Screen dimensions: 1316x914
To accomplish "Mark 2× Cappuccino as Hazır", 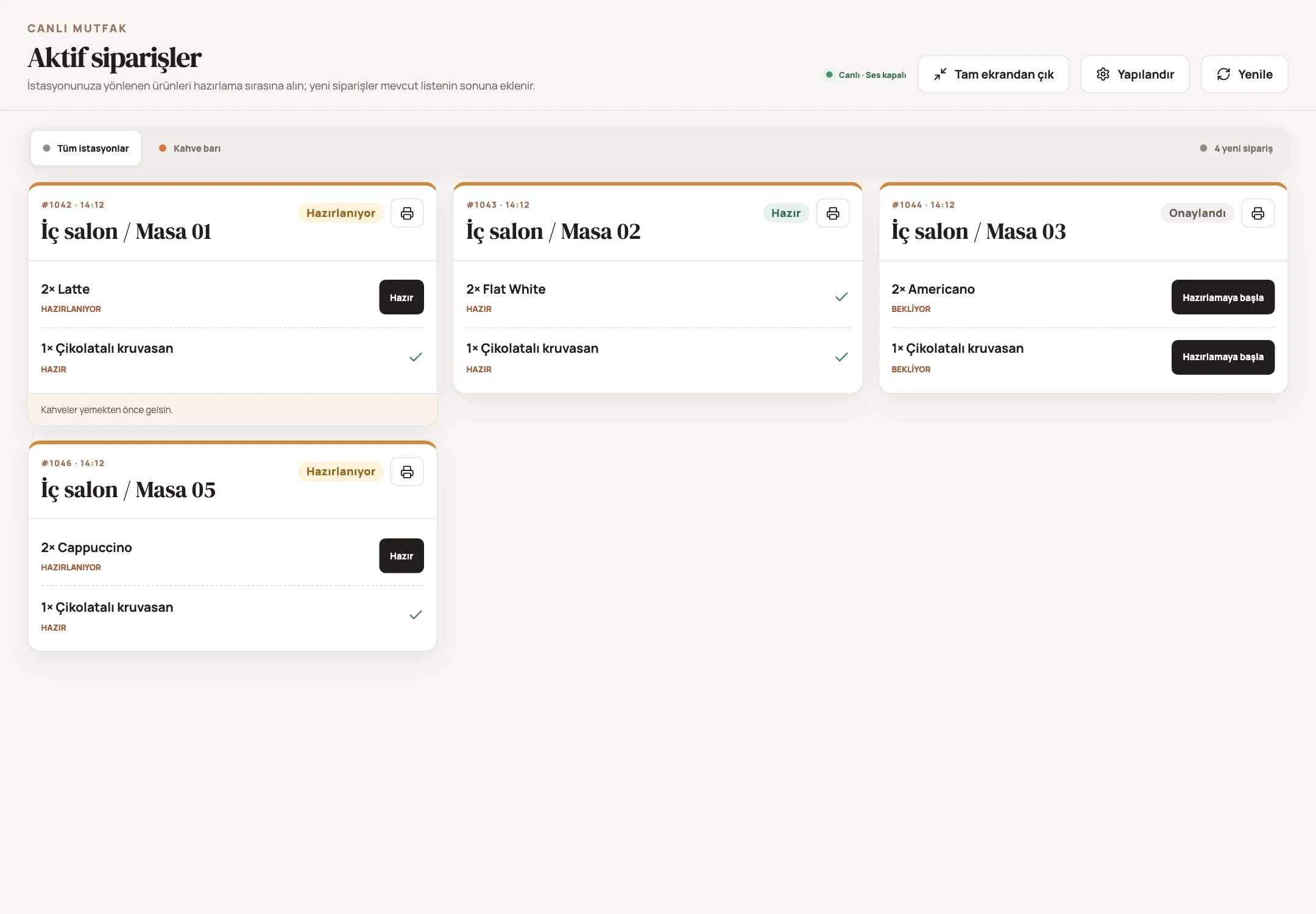I will (x=402, y=556).
